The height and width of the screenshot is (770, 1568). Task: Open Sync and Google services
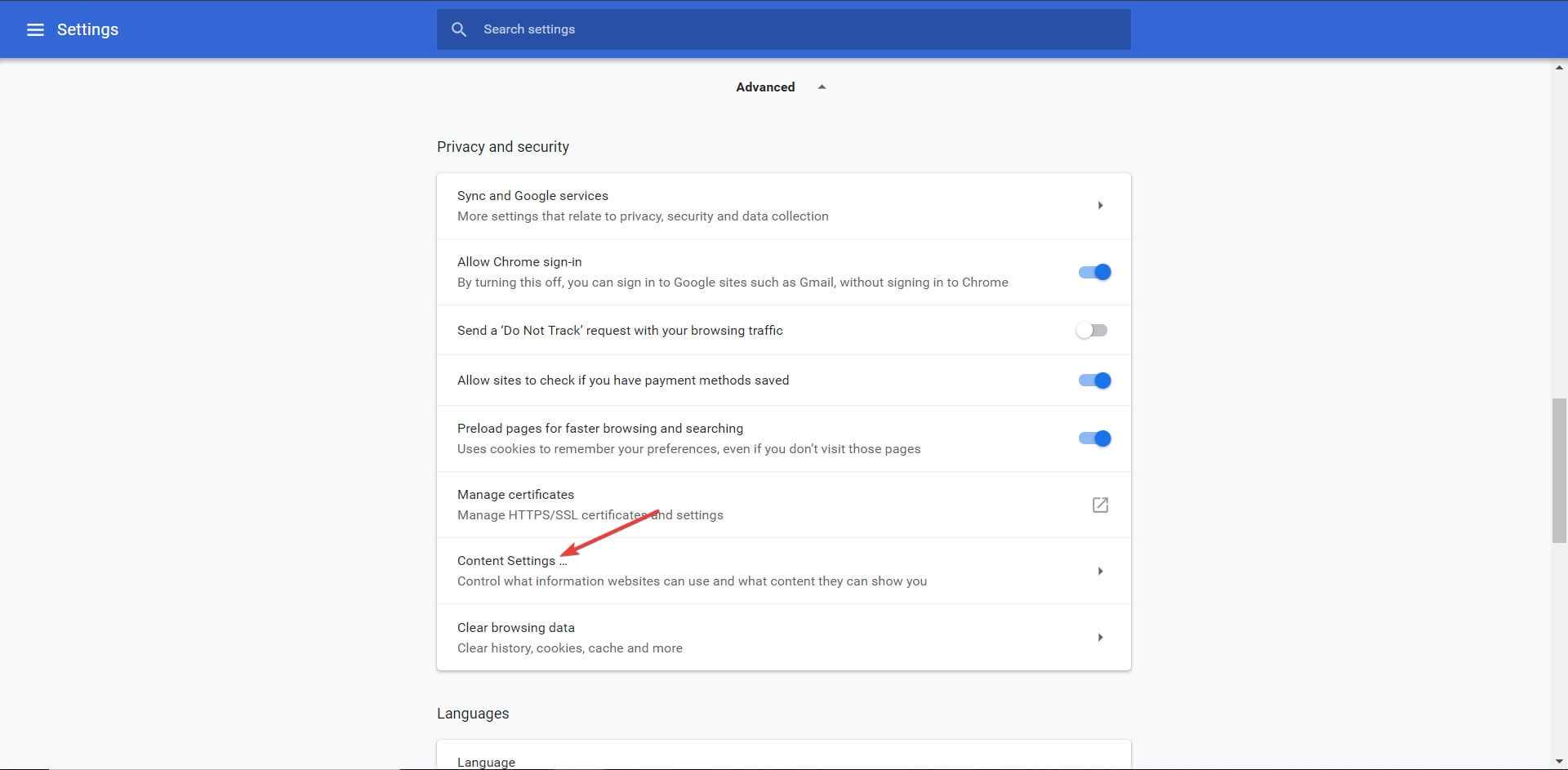pyautogui.click(x=783, y=206)
